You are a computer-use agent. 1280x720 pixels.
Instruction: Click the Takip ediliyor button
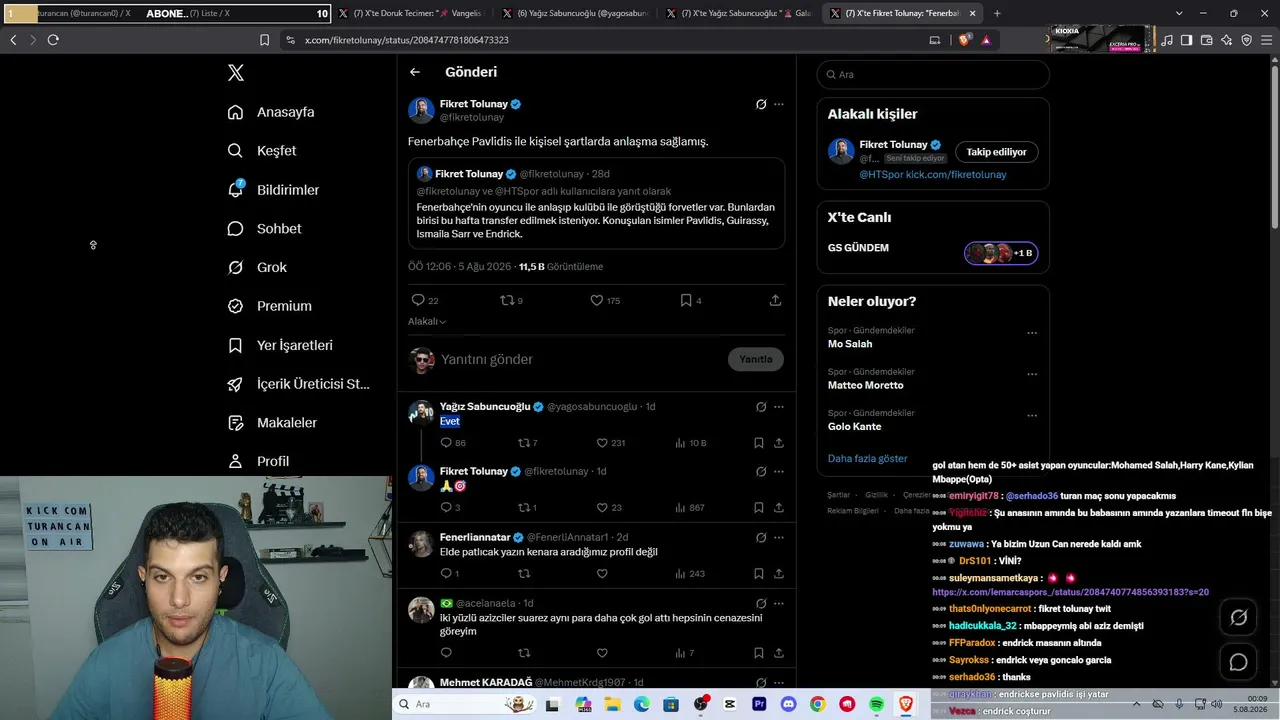tap(997, 152)
